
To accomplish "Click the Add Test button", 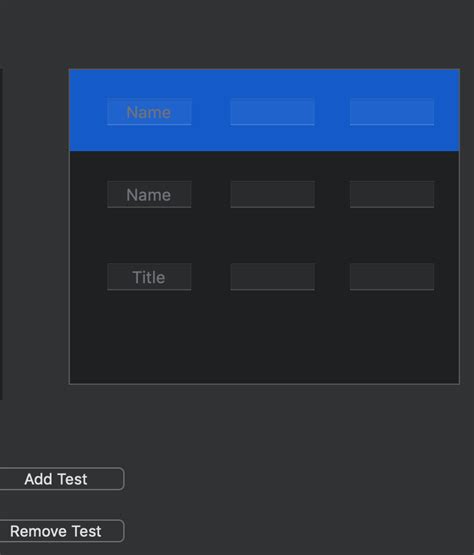I will tap(62, 479).
